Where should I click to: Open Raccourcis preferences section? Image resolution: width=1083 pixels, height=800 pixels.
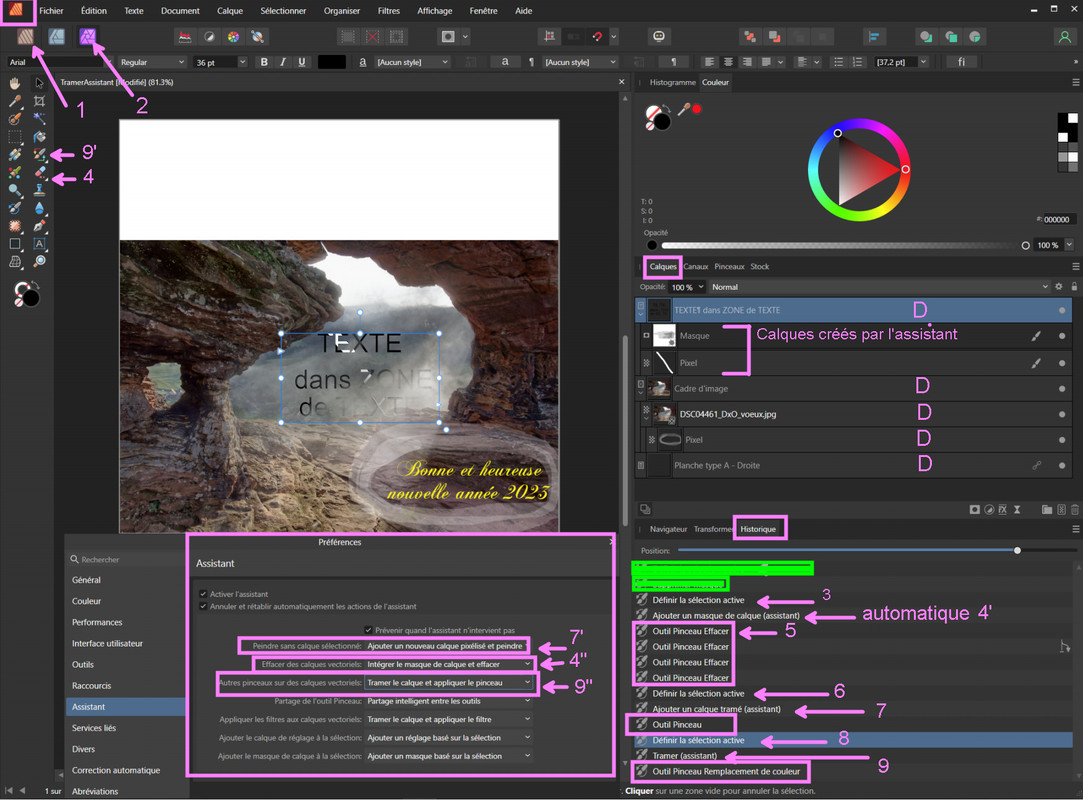[x=92, y=685]
